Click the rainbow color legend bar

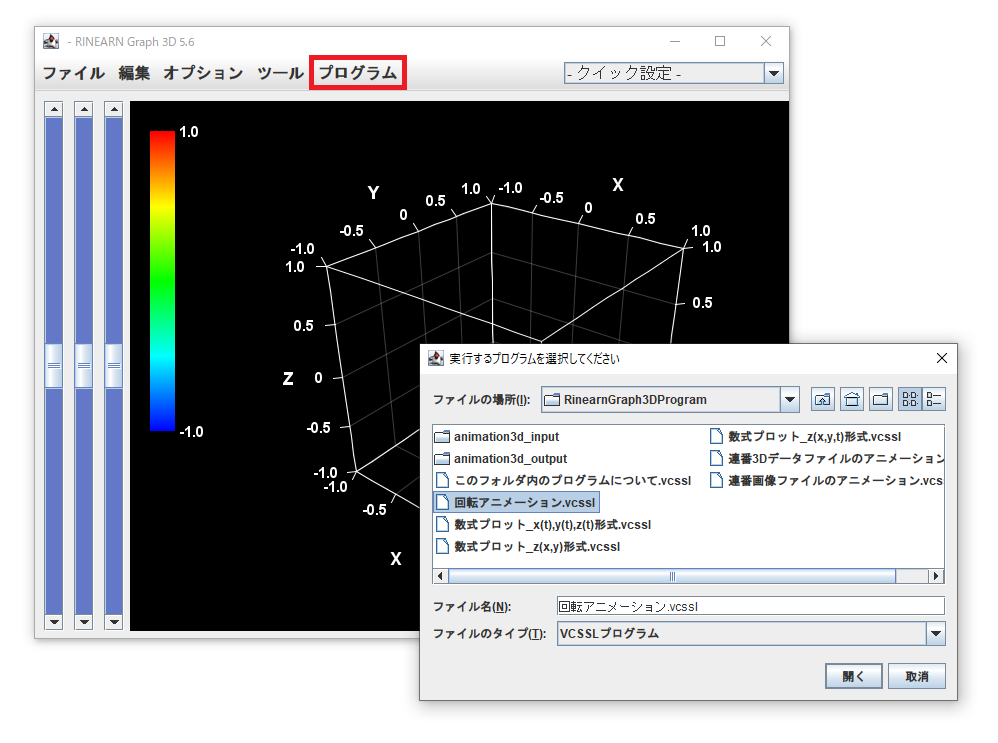(x=162, y=281)
